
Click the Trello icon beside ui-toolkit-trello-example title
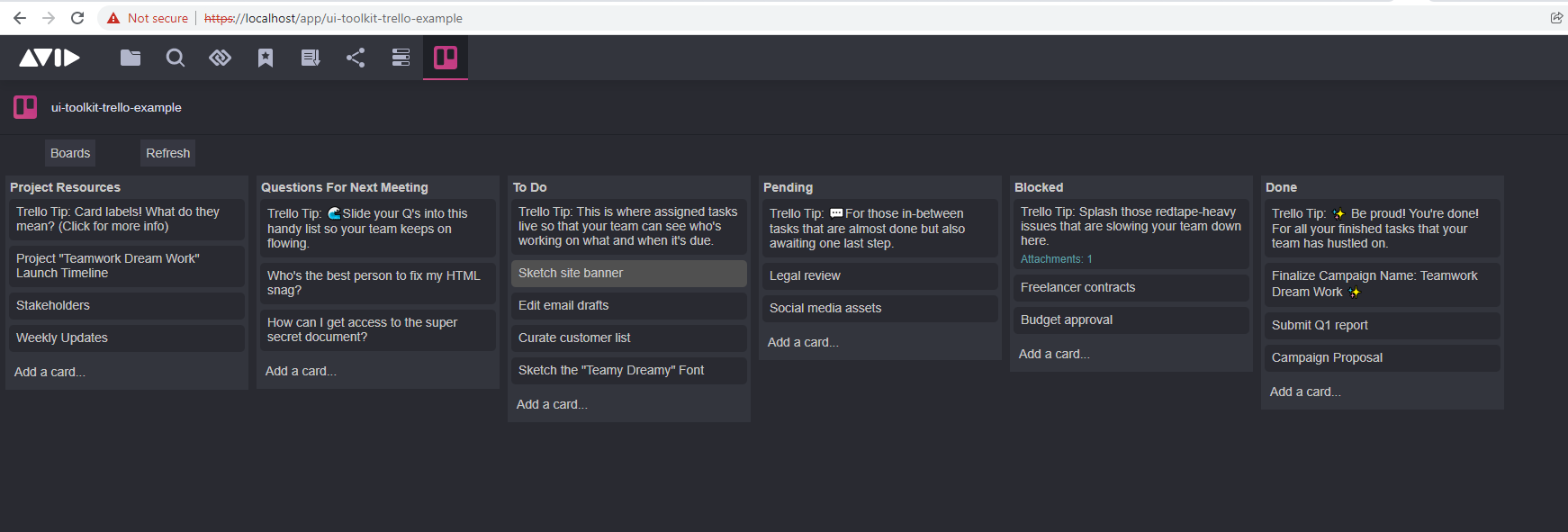pyautogui.click(x=25, y=107)
